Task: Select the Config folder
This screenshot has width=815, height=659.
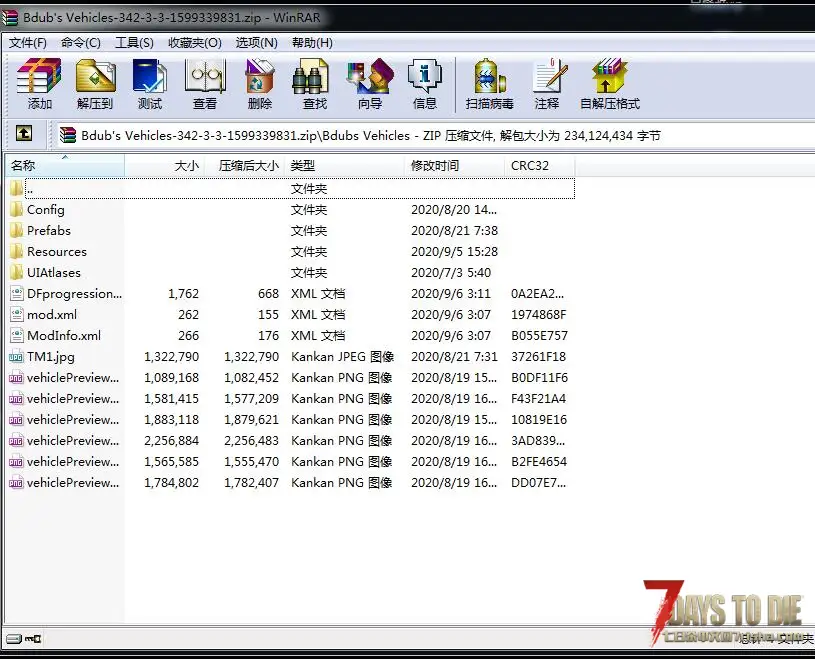Action: 46,210
